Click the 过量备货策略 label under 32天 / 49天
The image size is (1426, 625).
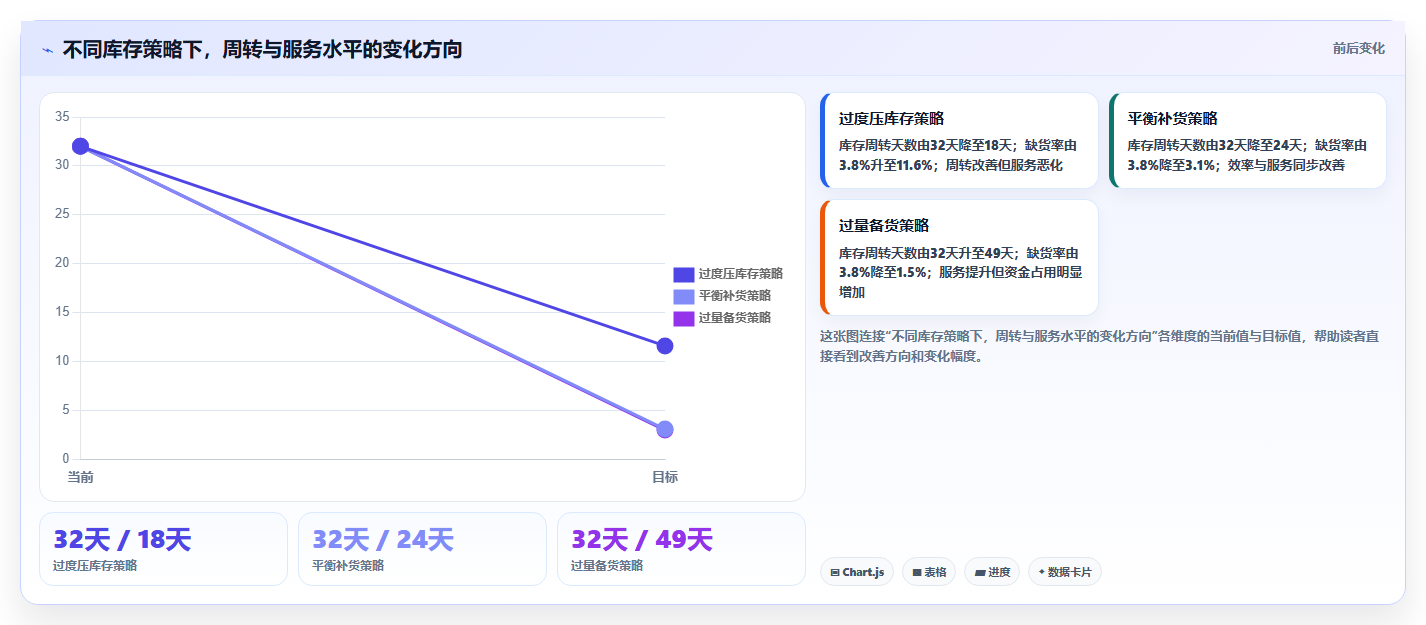click(x=607, y=566)
